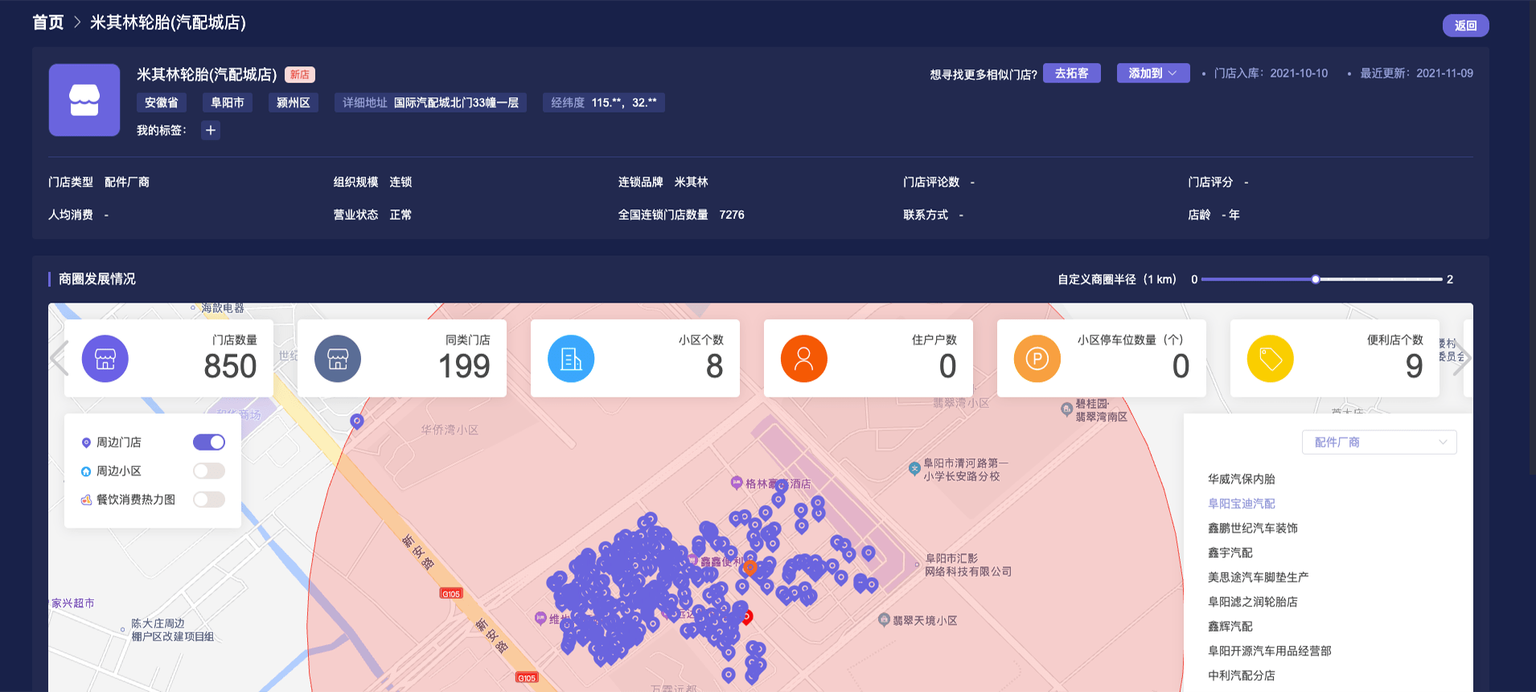Enable the 餐饮消费热力图 switch
This screenshot has width=1536, height=692.
tap(209, 499)
